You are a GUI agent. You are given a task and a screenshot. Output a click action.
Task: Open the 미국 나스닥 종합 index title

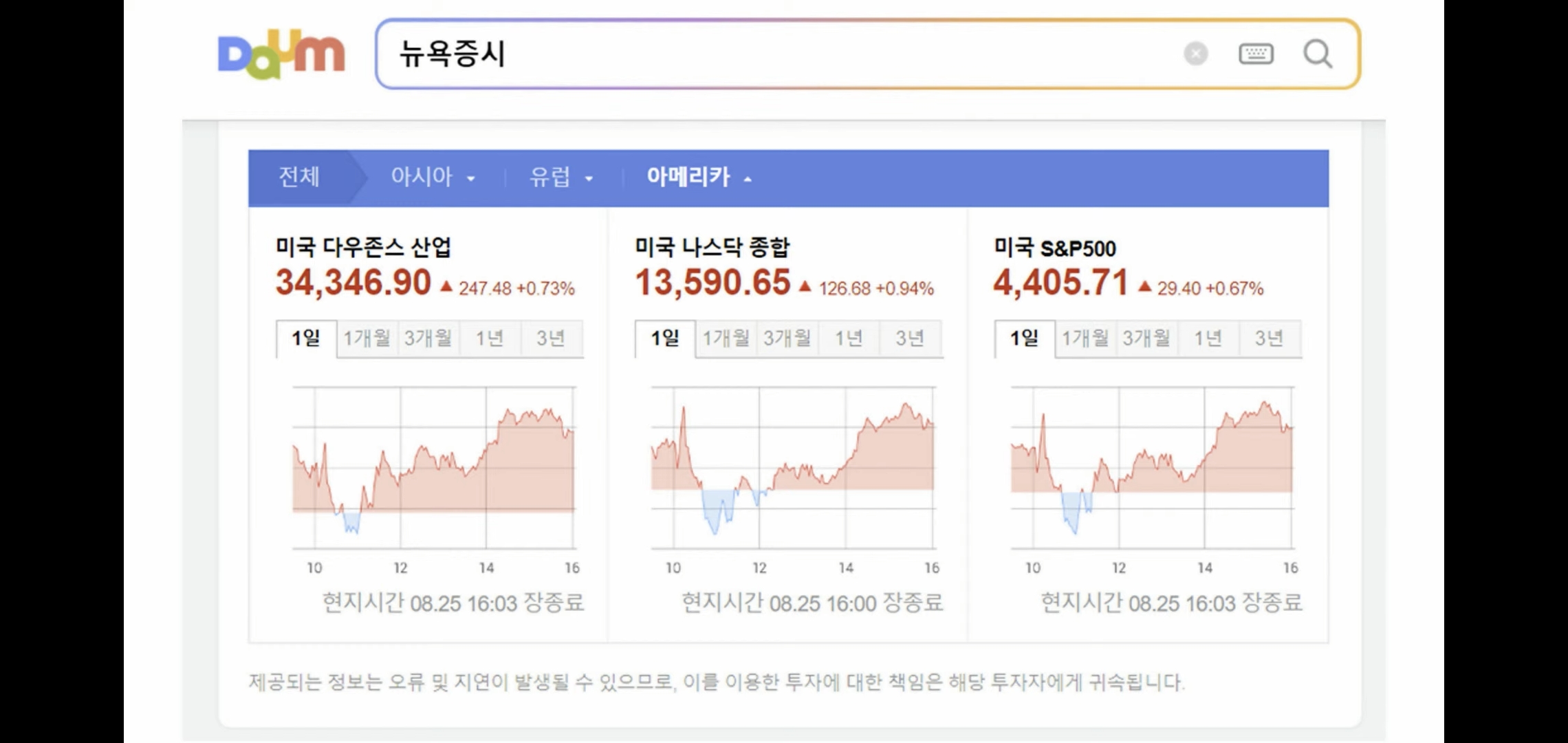click(x=712, y=247)
